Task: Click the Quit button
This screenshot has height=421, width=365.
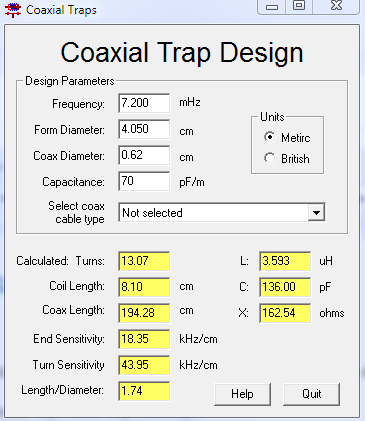Action: [311, 394]
